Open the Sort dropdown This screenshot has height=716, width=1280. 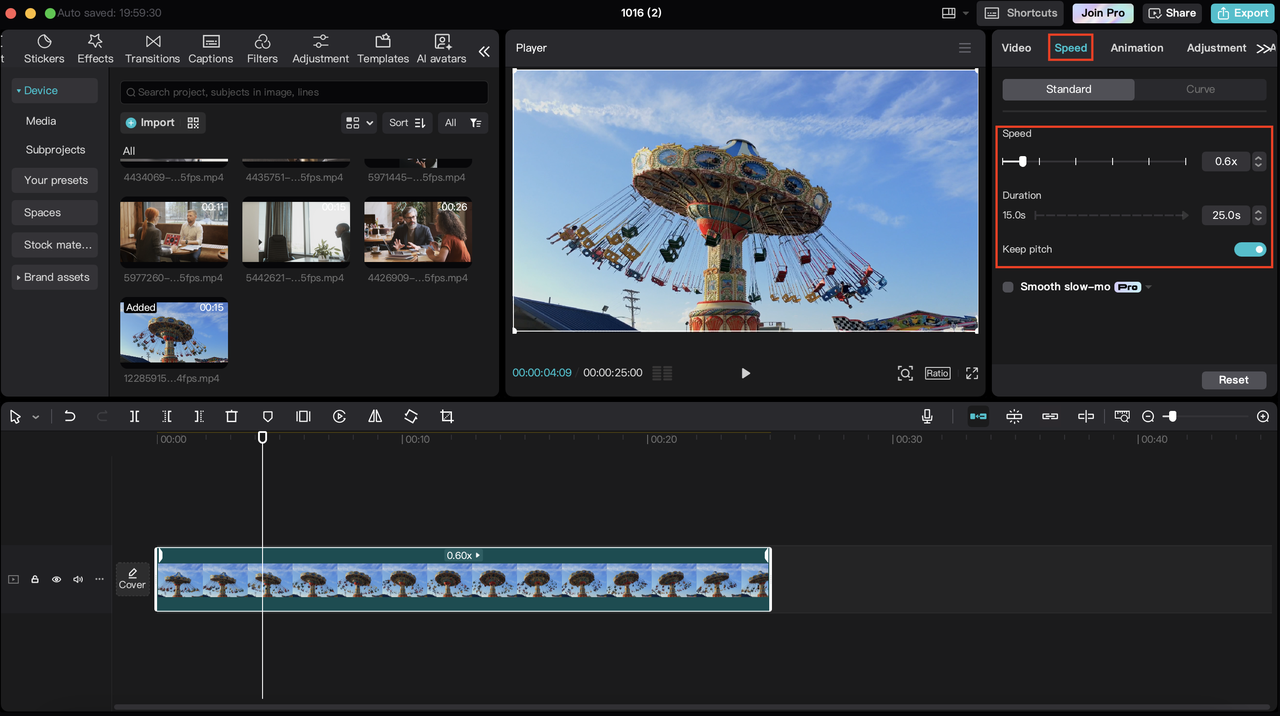click(407, 123)
